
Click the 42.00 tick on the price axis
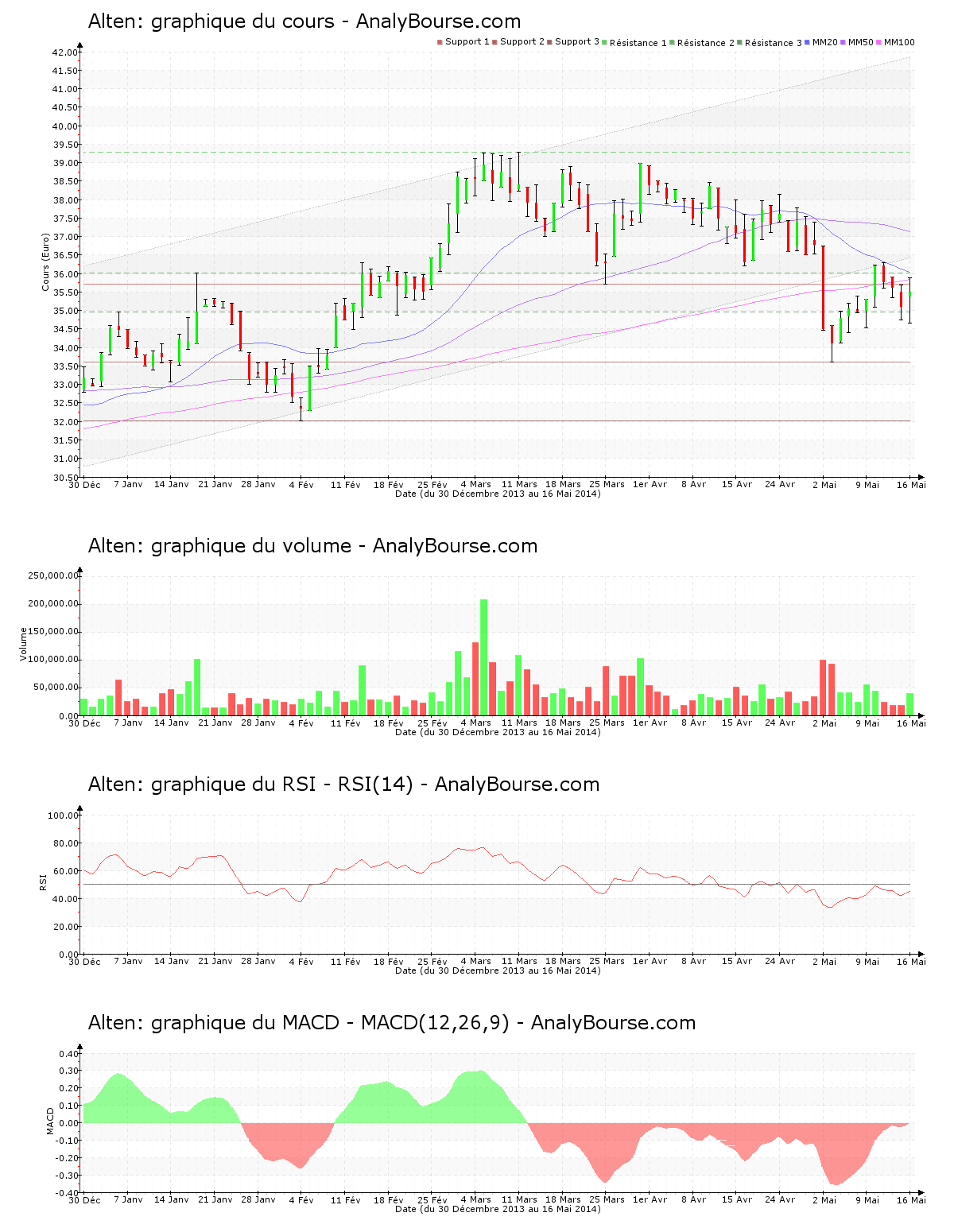[66, 52]
